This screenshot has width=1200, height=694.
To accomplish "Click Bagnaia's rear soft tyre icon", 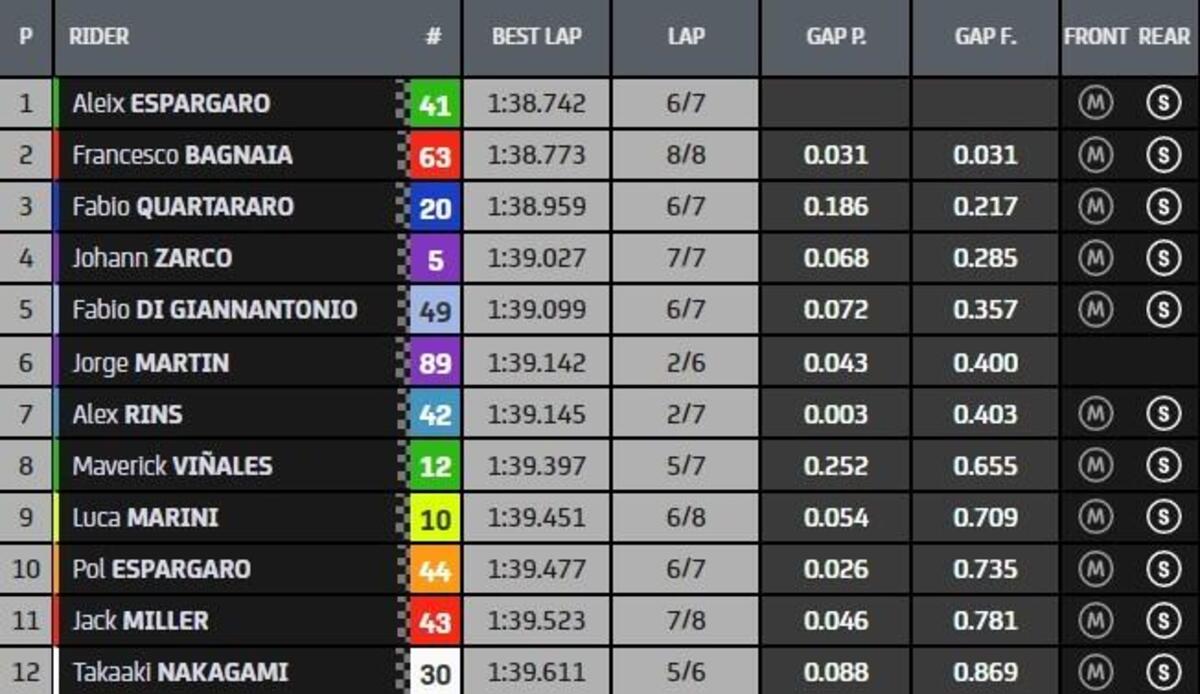I will click(x=1163, y=155).
